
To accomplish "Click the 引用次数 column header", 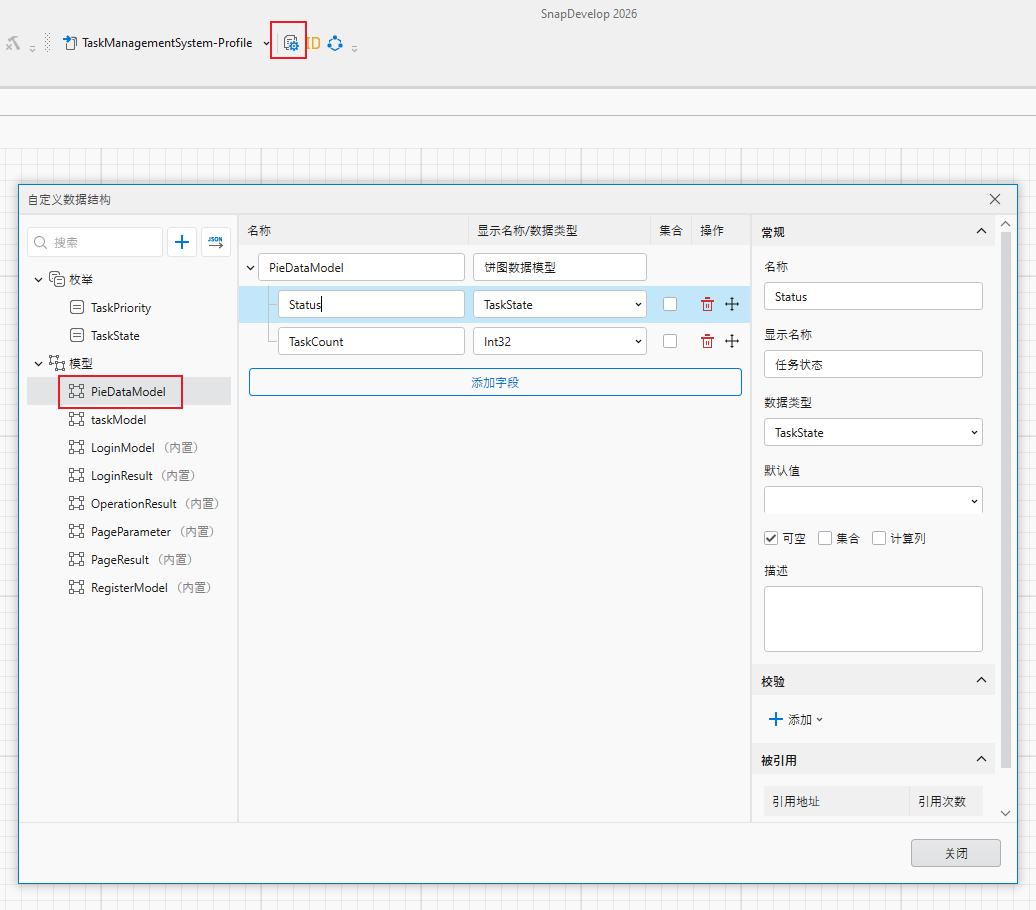I will click(x=942, y=802).
